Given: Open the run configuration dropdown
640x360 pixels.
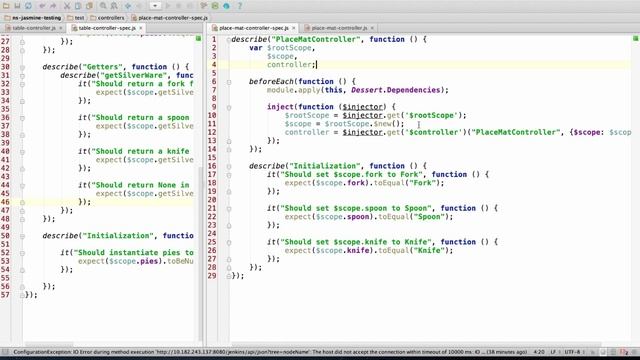Looking at the screenshot, I should coord(155,6).
